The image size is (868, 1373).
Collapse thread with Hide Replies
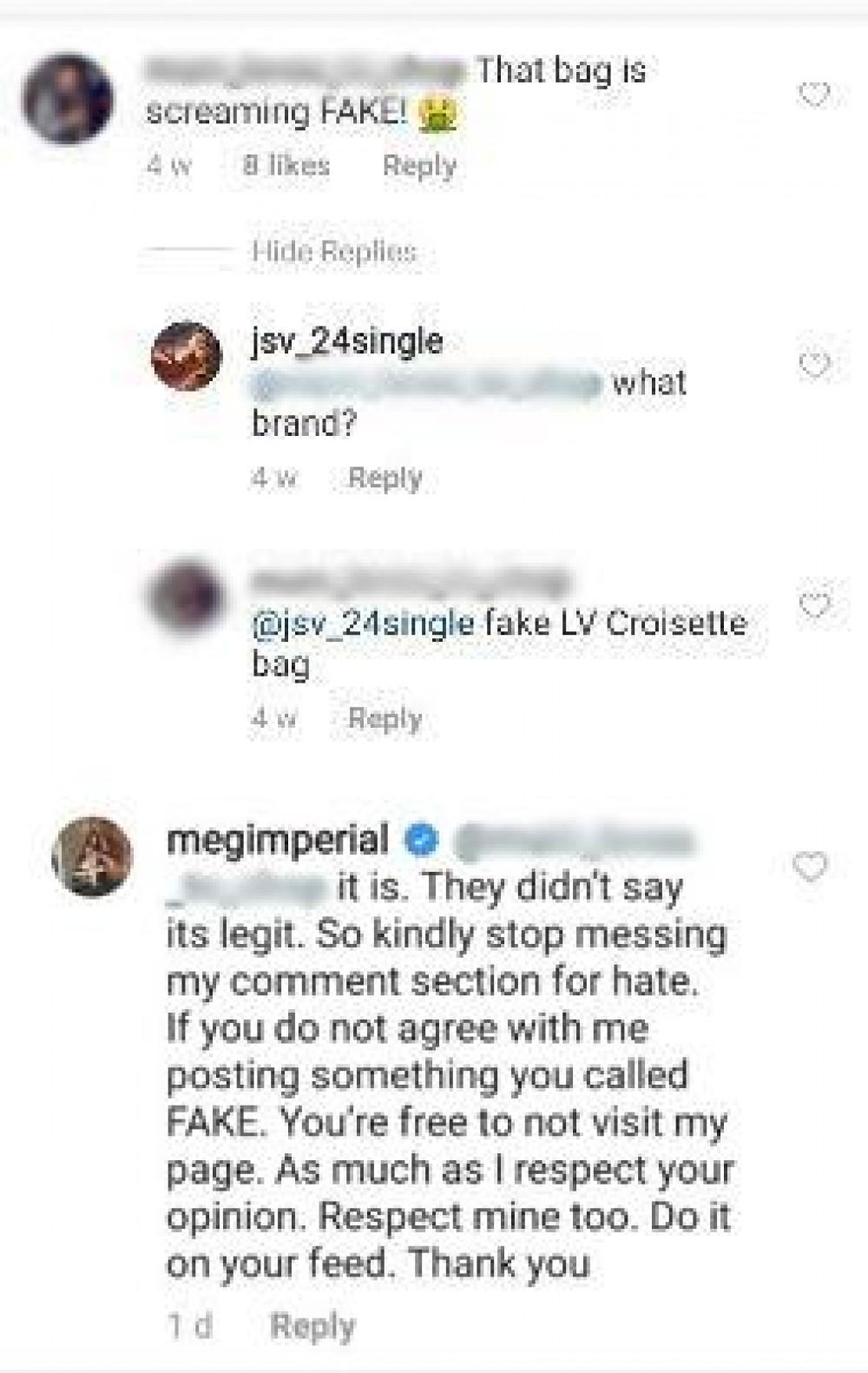coord(333,251)
